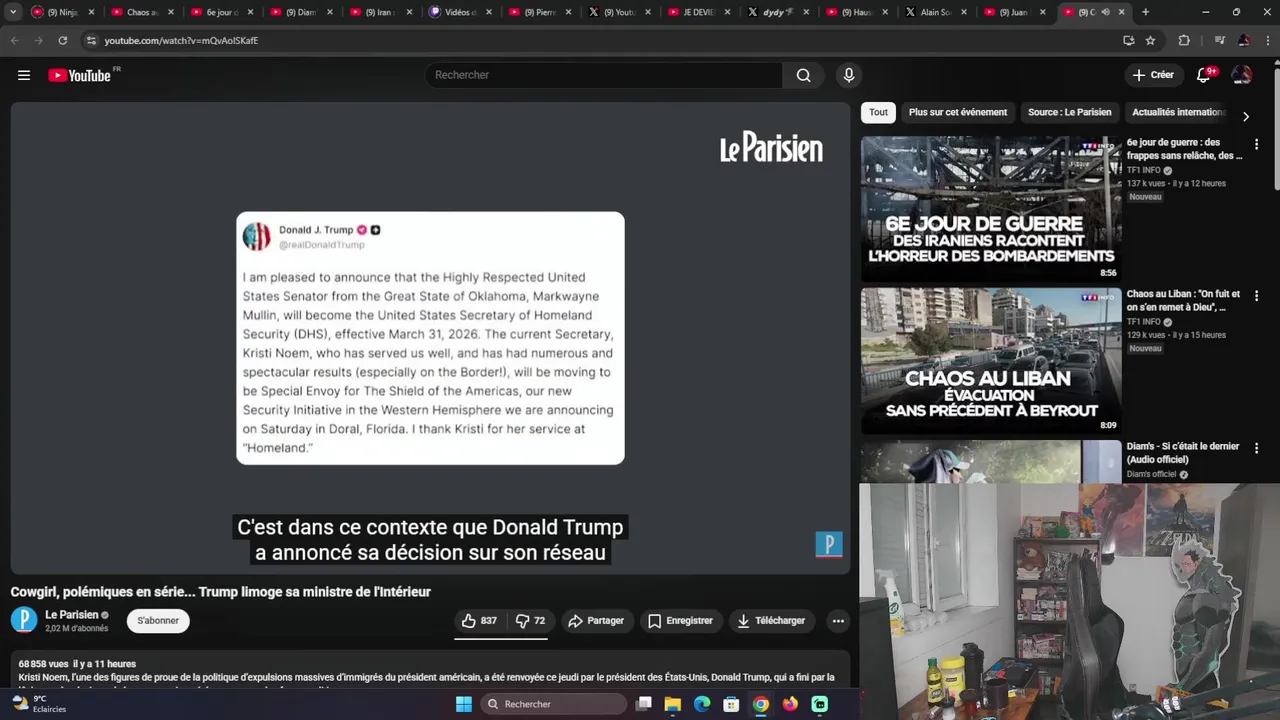Subscribe with the S'abonner button

pyautogui.click(x=158, y=621)
